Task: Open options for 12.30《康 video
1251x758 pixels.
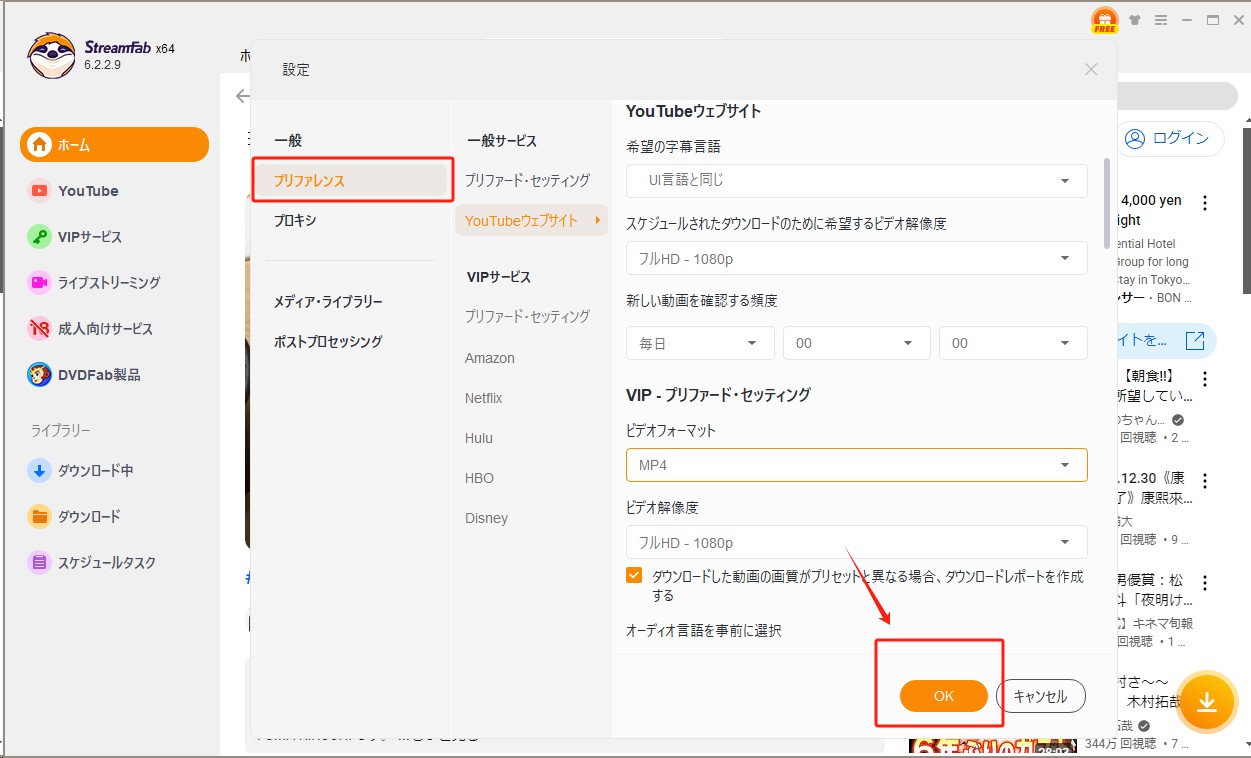Action: click(1205, 480)
